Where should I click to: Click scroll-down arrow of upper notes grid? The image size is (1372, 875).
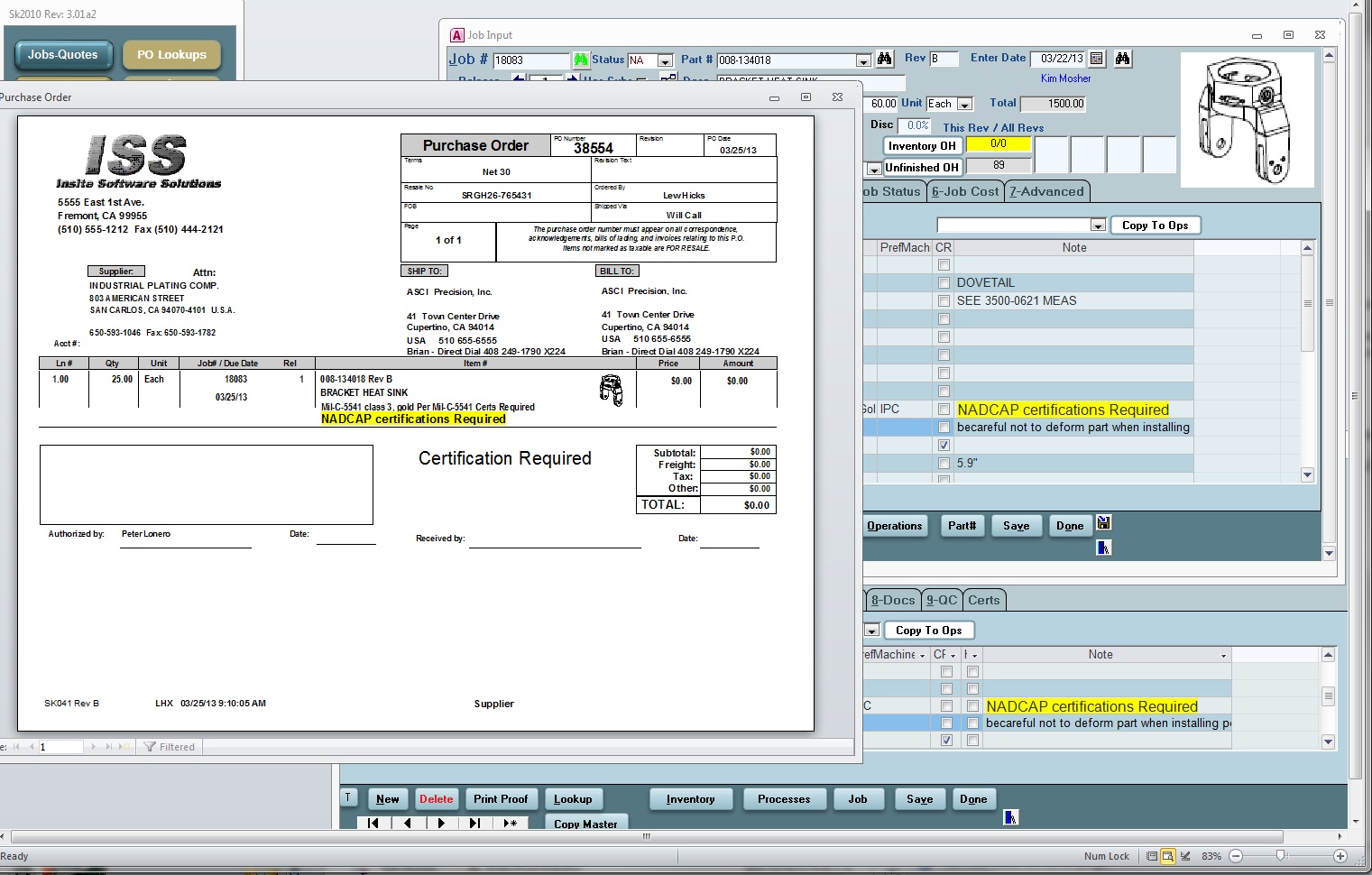[x=1307, y=474]
